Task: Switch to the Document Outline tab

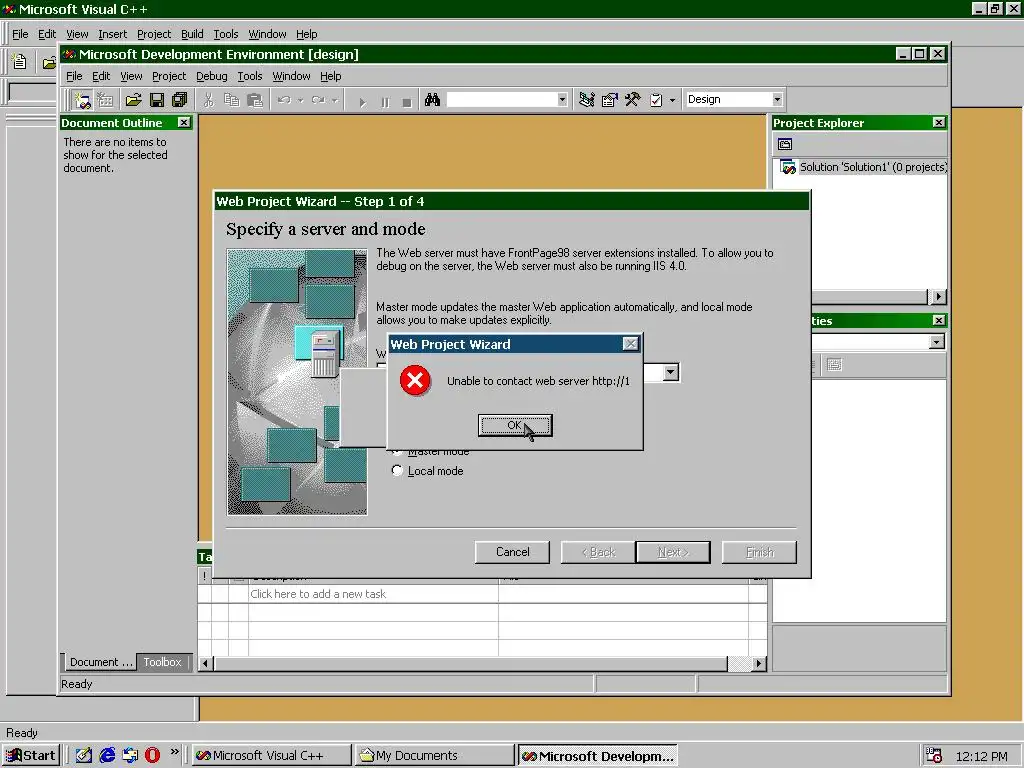Action: [100, 662]
